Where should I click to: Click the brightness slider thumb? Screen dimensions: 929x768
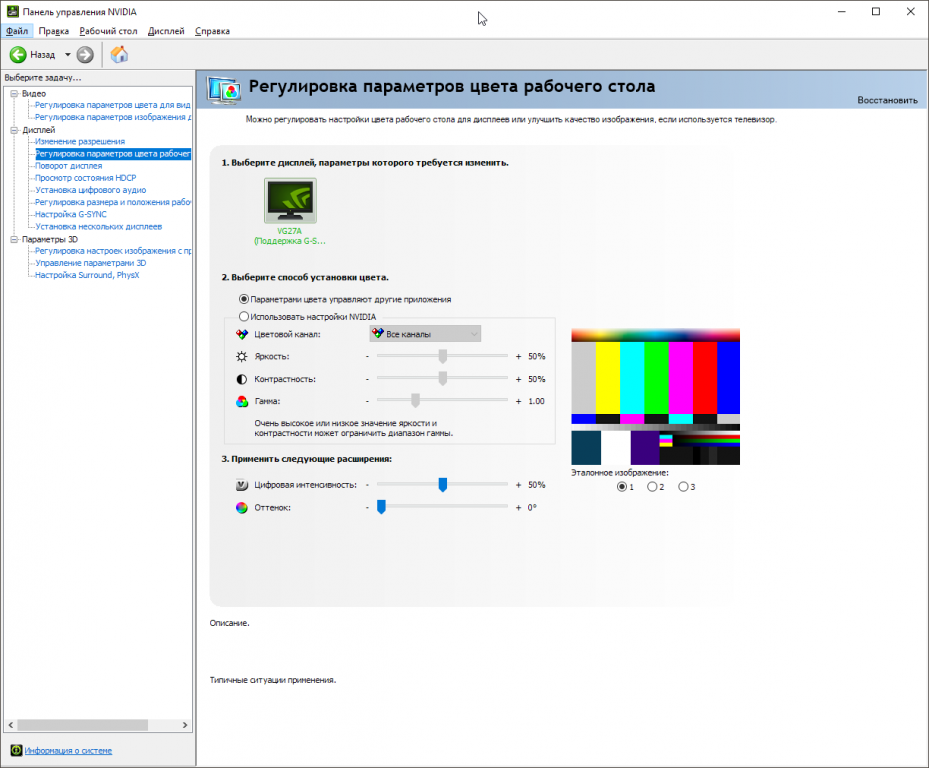pos(443,356)
